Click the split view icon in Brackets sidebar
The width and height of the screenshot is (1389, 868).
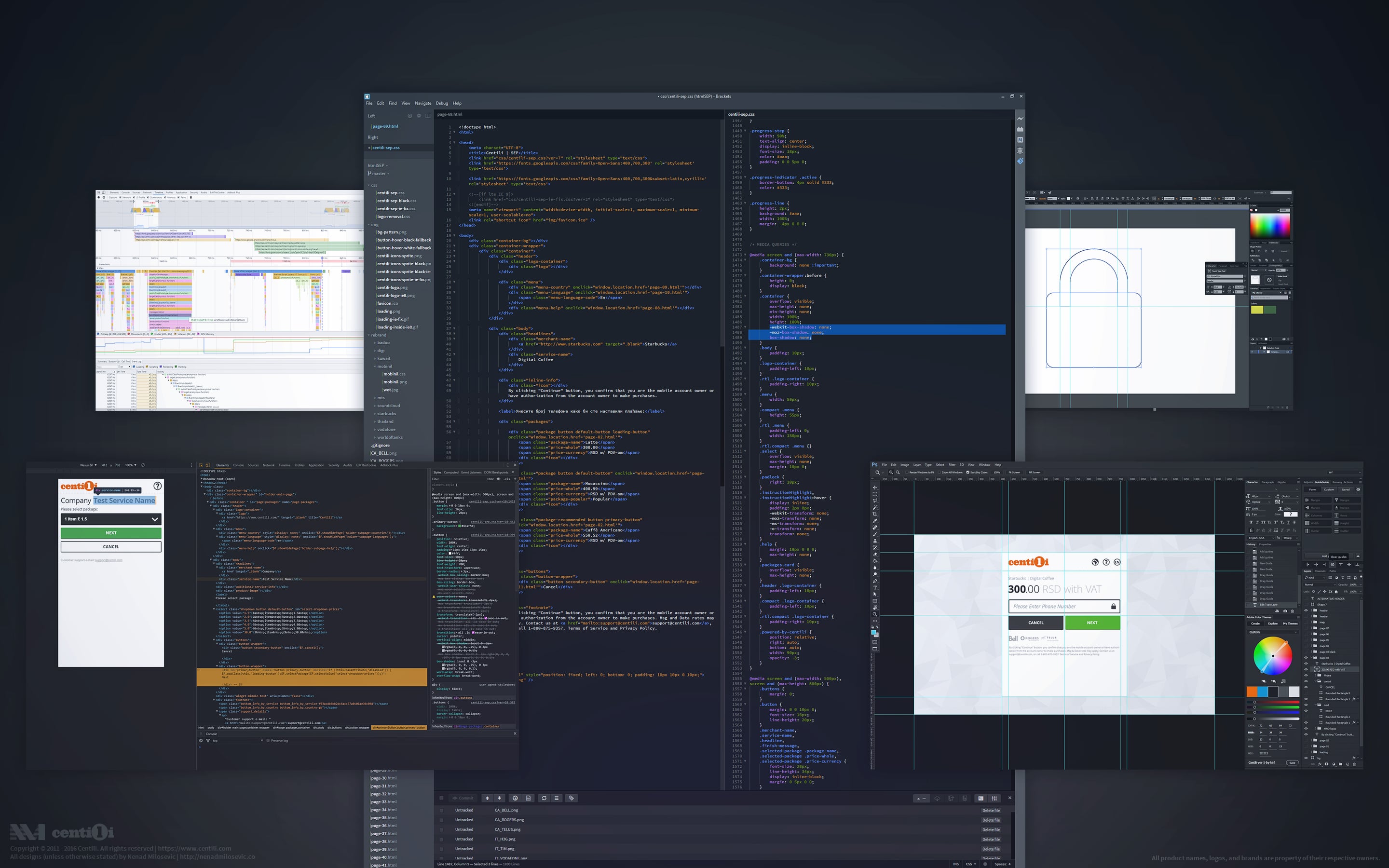click(428, 116)
